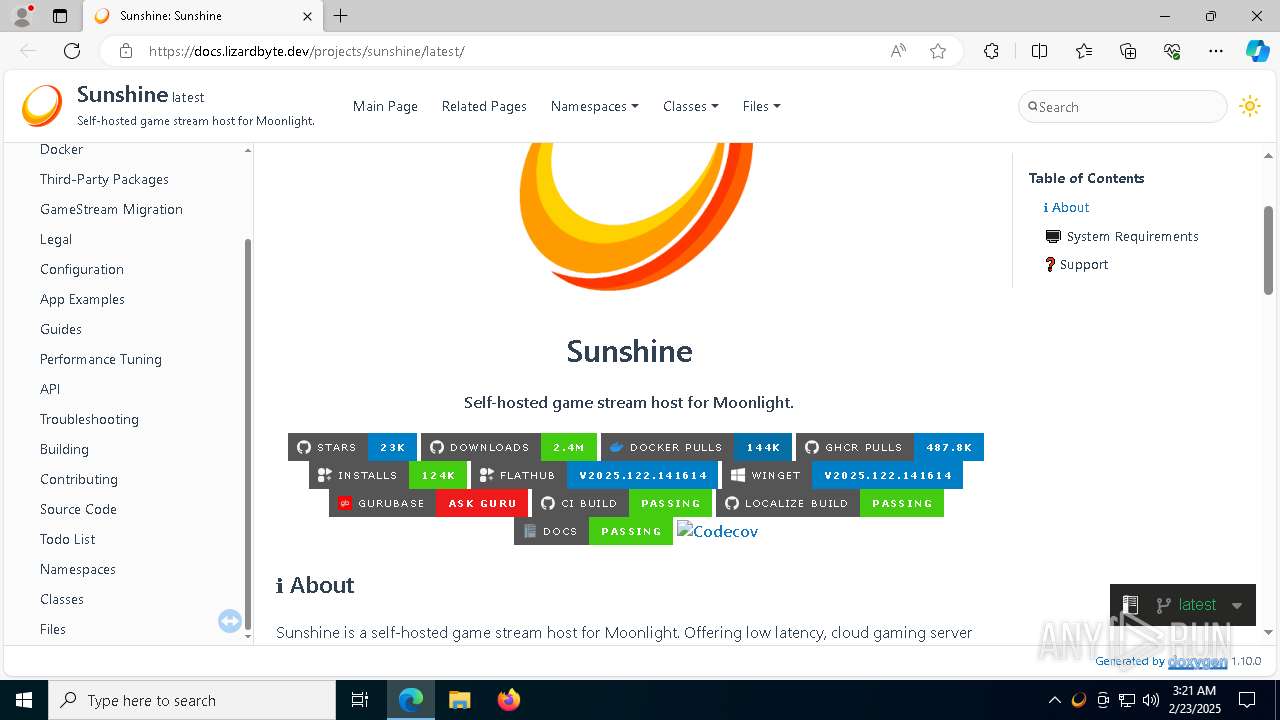Click the Downloads 2.4M badge
This screenshot has height=720, width=1280.
coord(509,447)
